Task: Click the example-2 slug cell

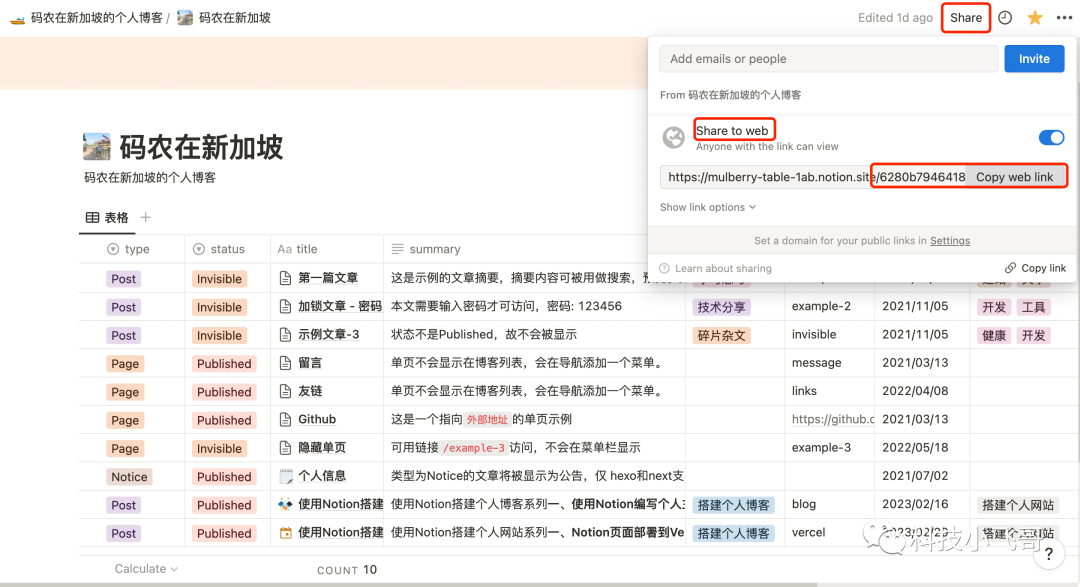Action: (821, 306)
